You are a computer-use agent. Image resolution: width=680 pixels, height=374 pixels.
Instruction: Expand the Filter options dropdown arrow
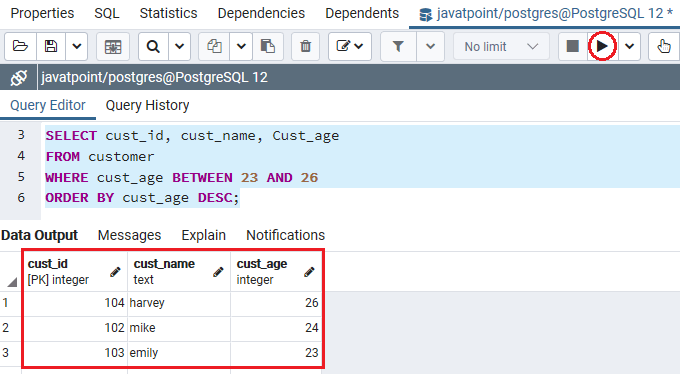[430, 46]
